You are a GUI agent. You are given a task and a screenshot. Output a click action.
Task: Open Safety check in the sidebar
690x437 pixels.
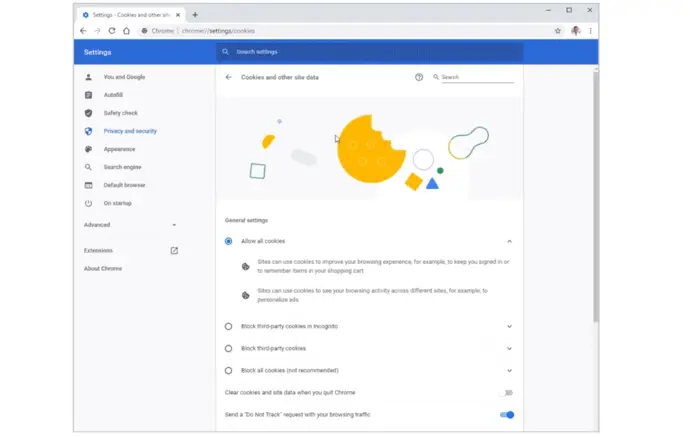119,113
